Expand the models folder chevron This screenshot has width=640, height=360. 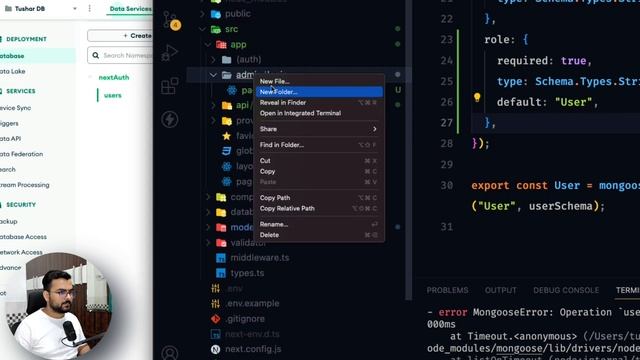click(208, 227)
